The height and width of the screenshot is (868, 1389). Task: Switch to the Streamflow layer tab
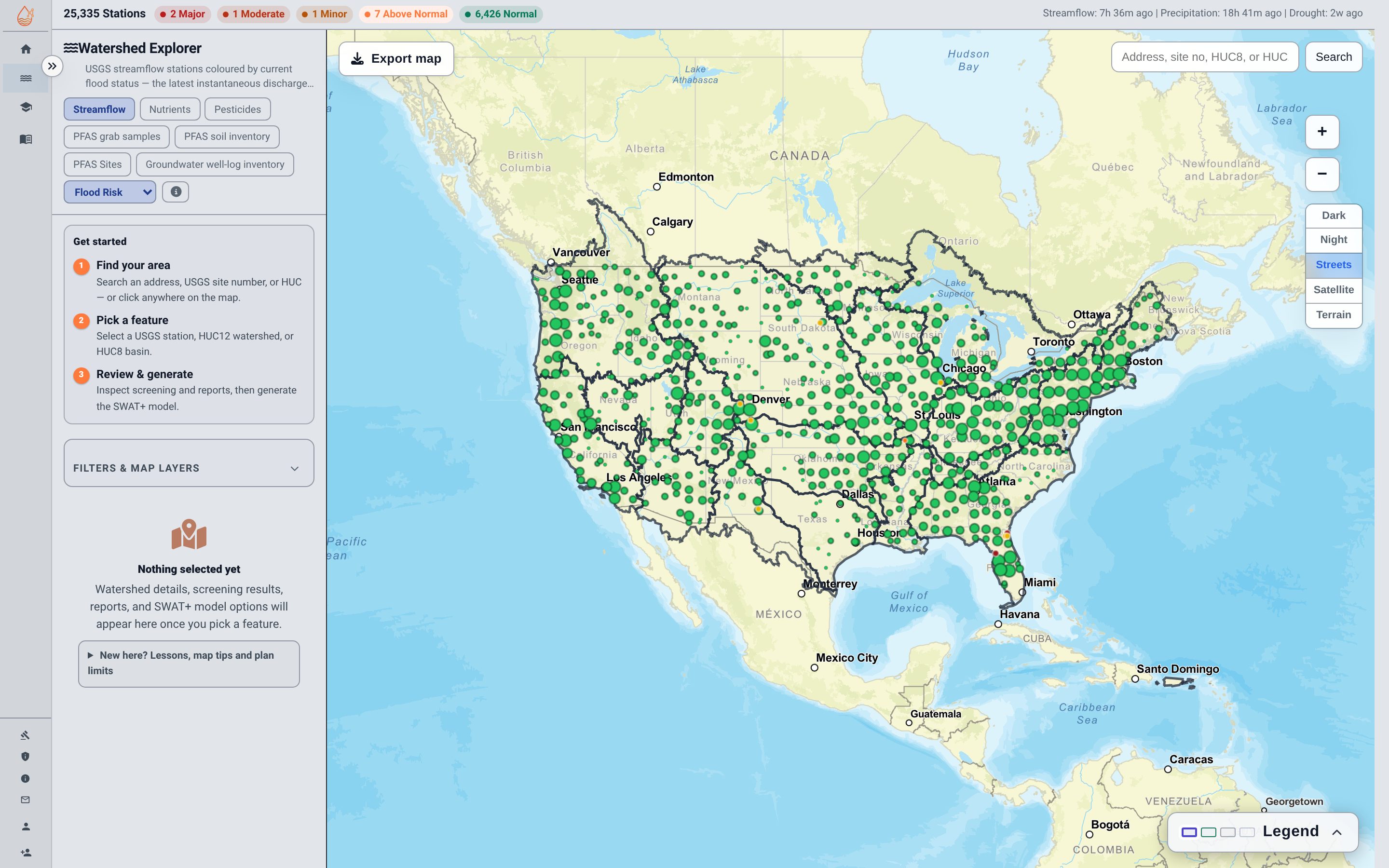click(x=99, y=109)
